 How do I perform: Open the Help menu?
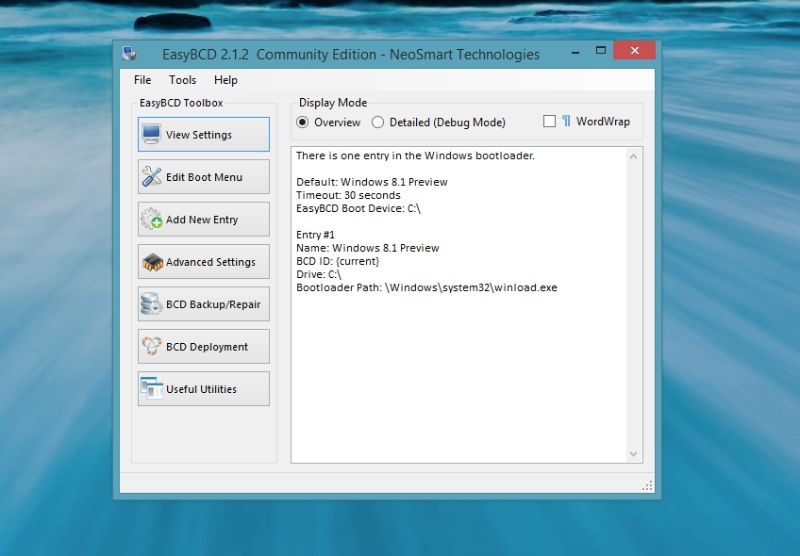coord(226,80)
